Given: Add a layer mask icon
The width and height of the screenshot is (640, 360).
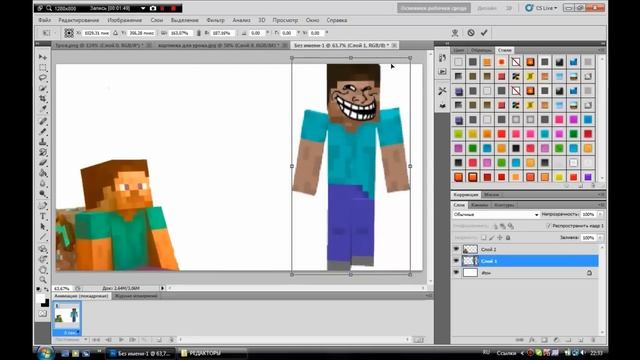Looking at the screenshot, I should click(544, 340).
